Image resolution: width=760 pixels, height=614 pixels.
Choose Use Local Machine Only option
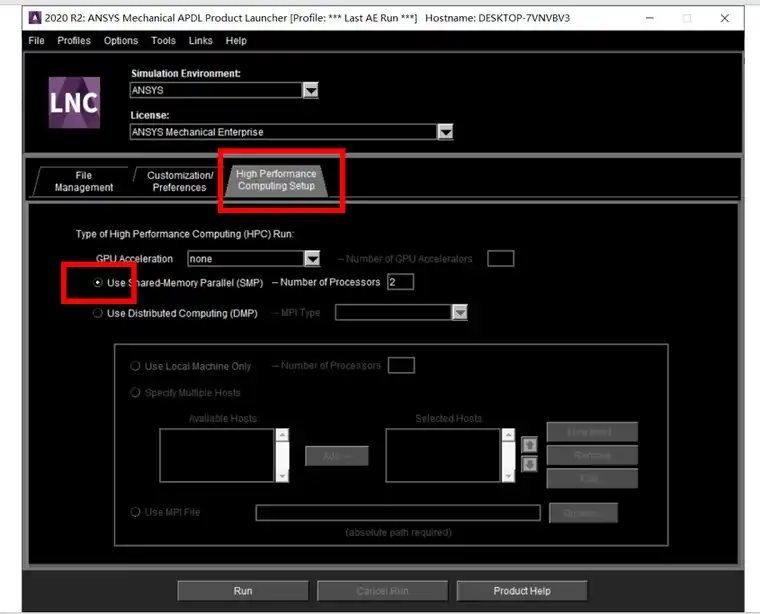136,366
